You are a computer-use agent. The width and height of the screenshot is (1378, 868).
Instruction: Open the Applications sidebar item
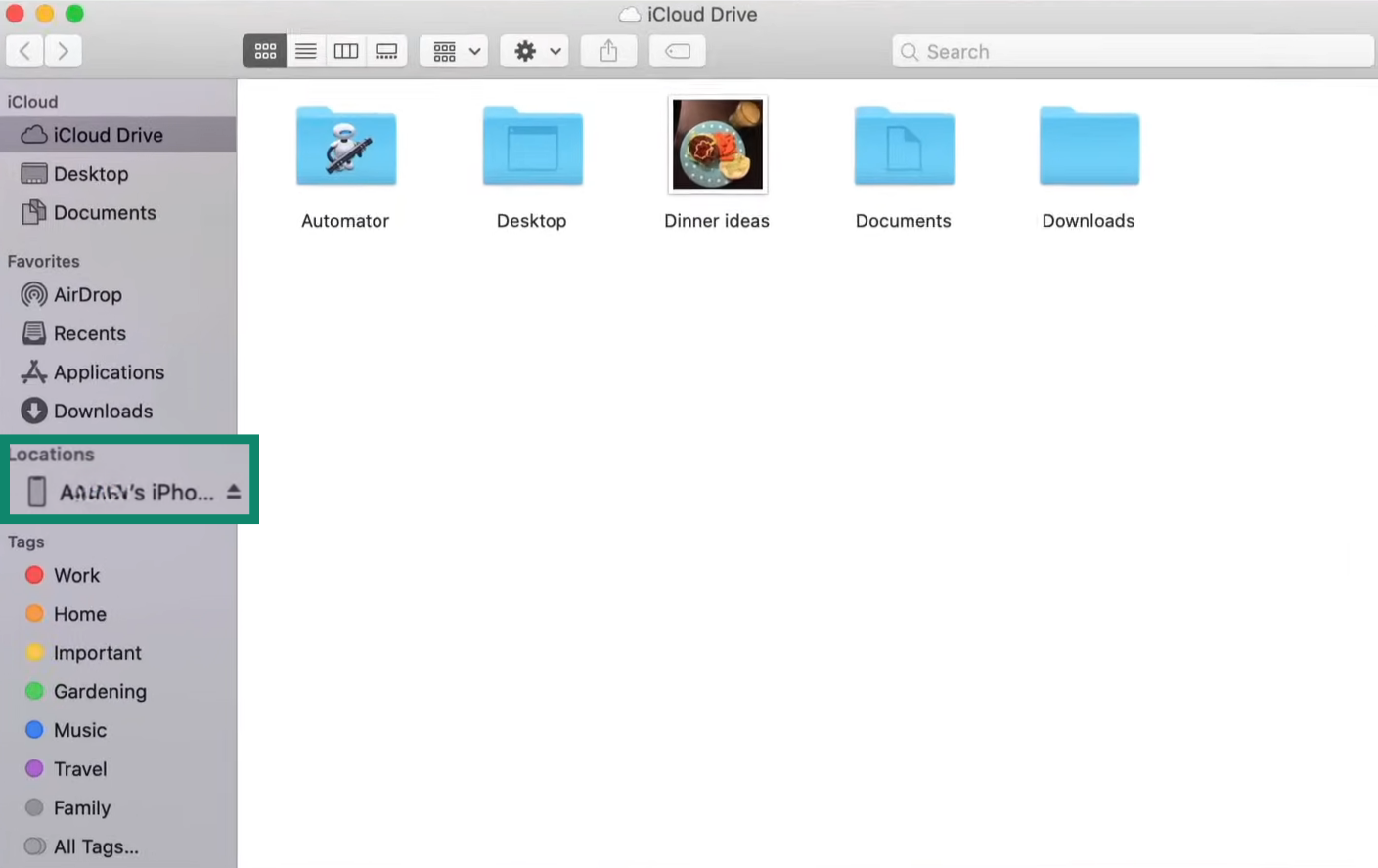pos(108,372)
